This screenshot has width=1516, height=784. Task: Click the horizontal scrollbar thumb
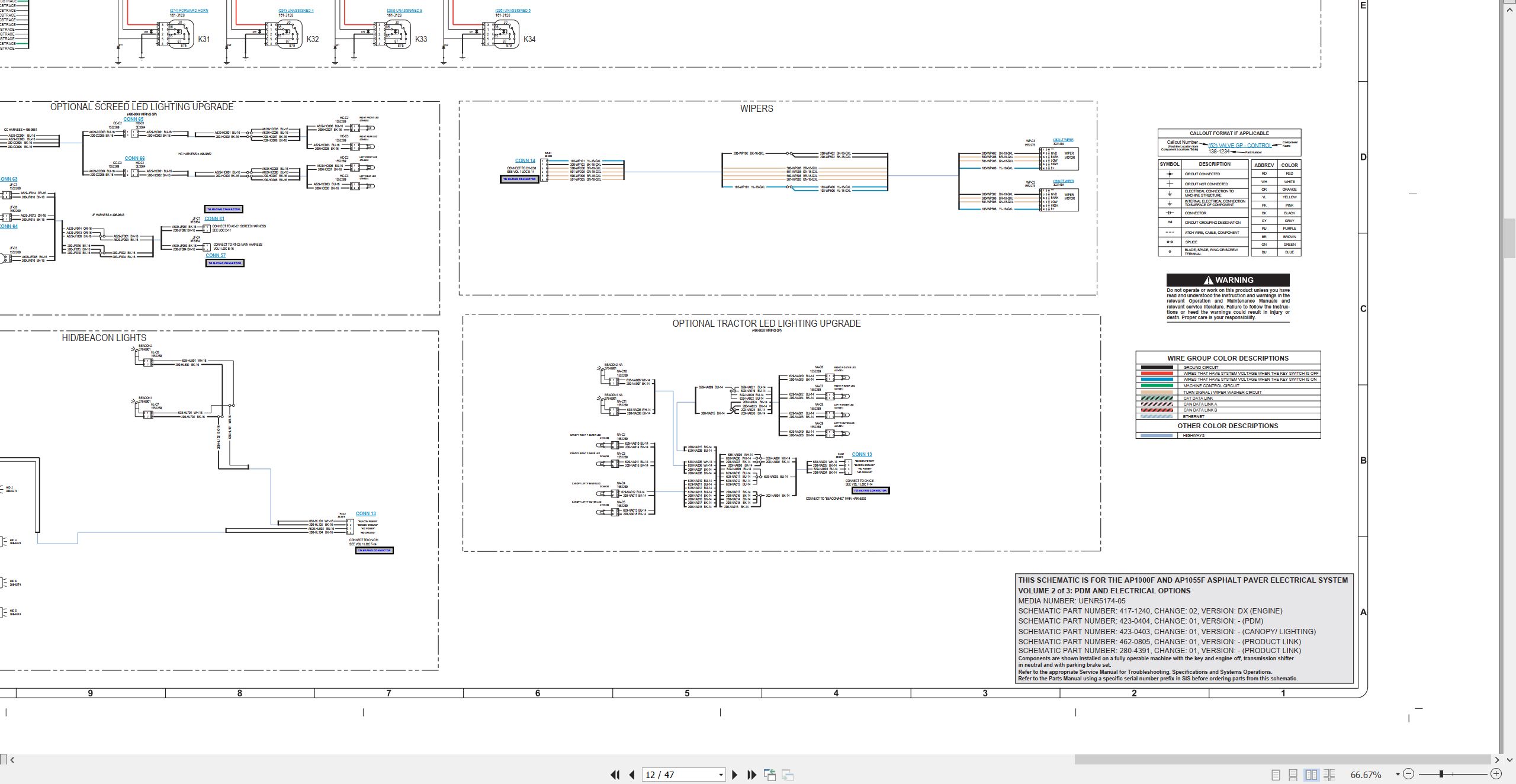[x=1282, y=760]
